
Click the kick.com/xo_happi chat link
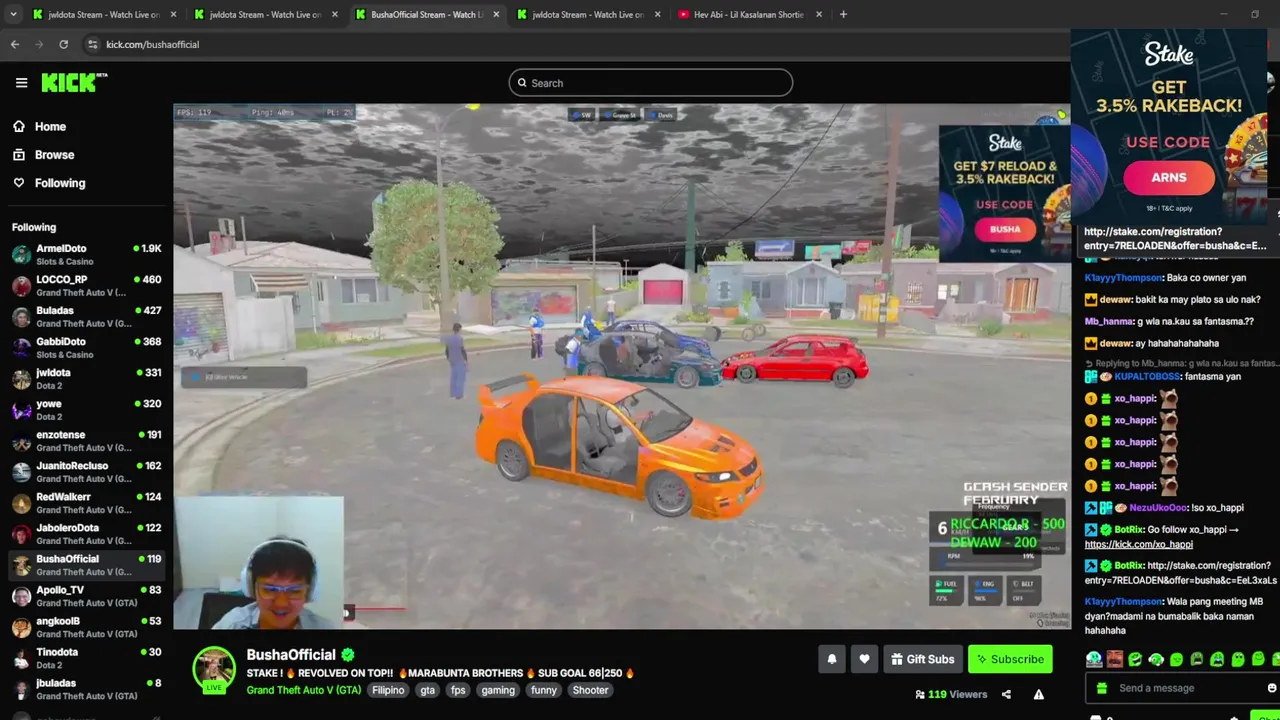(x=1138, y=545)
